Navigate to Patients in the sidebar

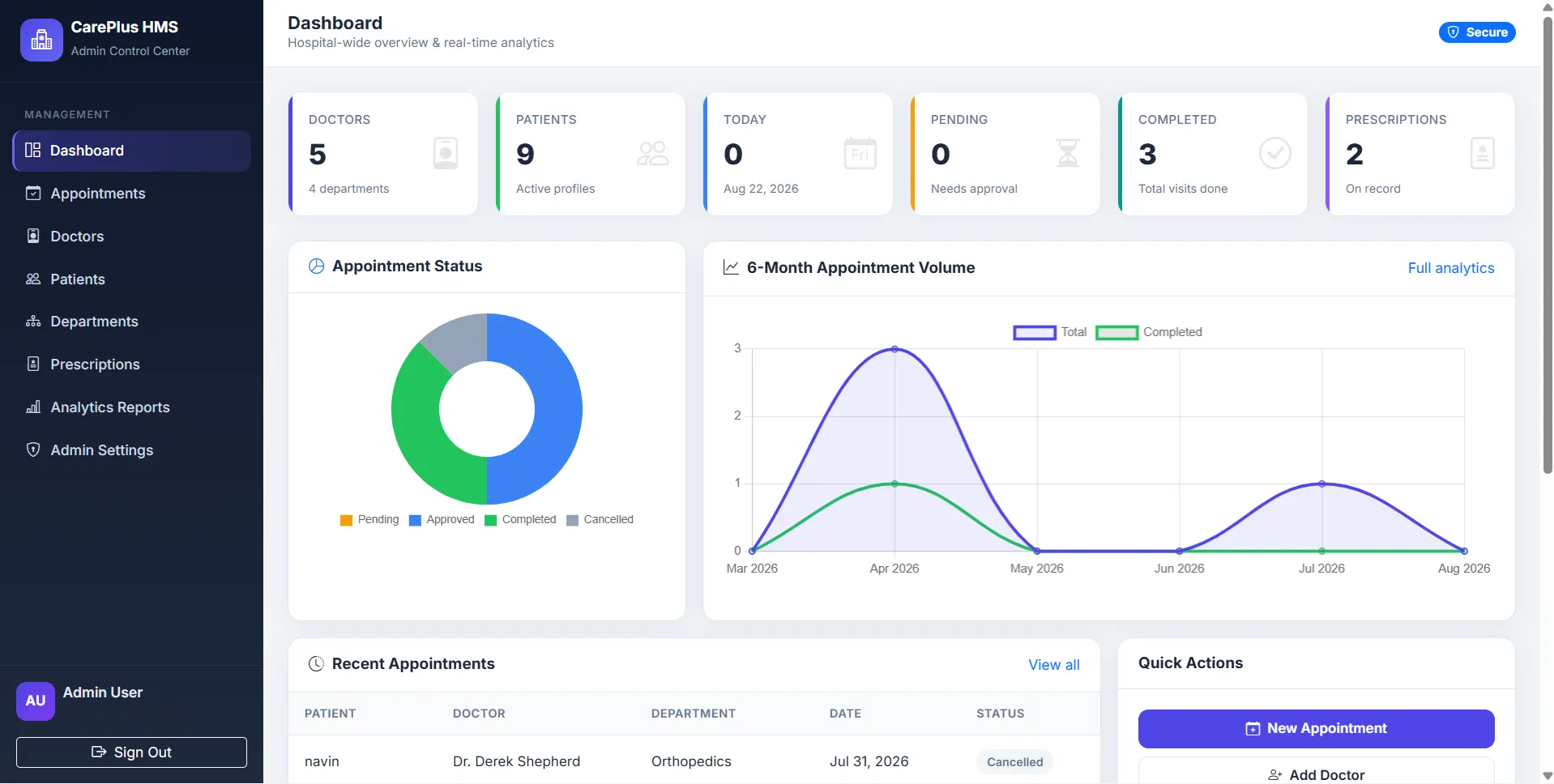point(132,279)
